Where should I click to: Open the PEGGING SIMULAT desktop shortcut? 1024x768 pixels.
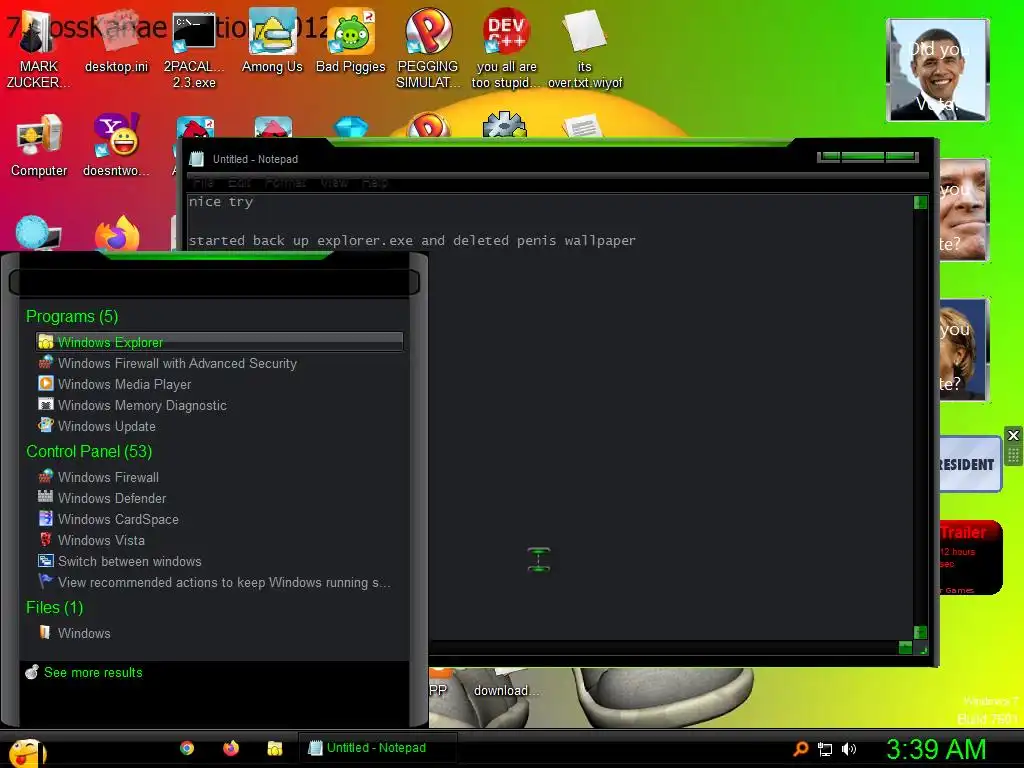tap(428, 49)
